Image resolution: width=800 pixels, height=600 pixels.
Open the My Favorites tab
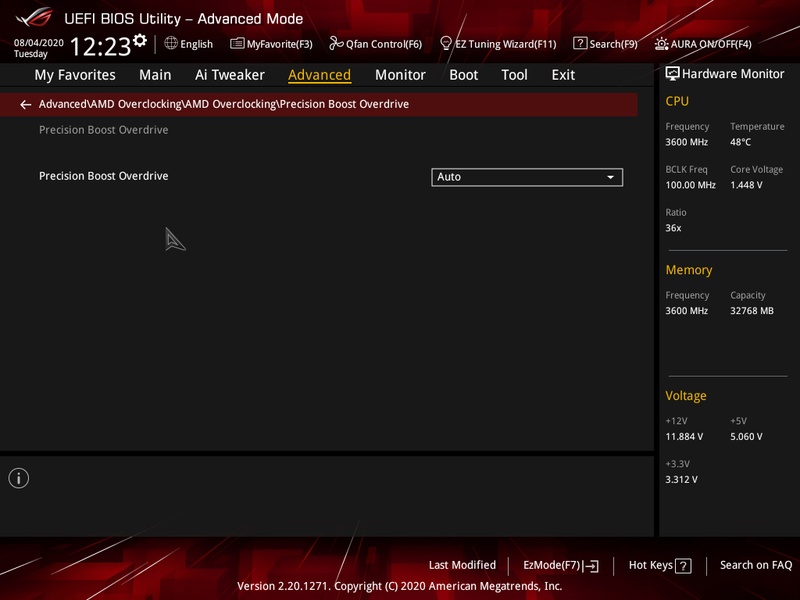click(x=75, y=75)
